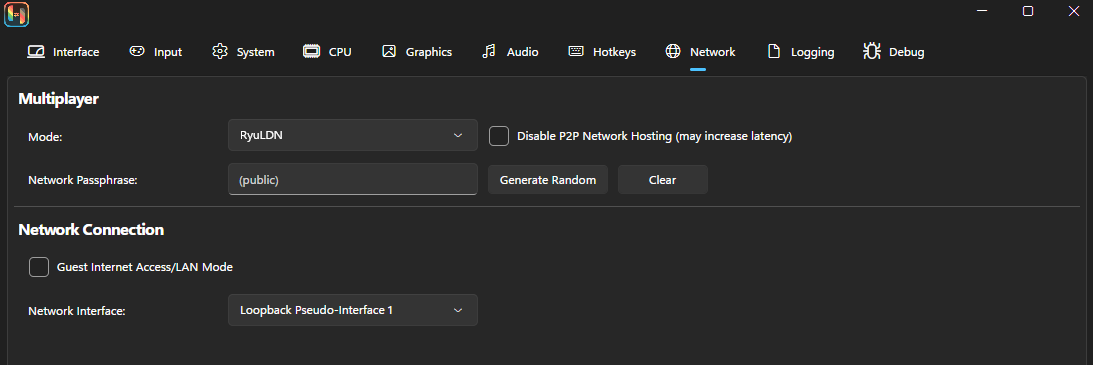The width and height of the screenshot is (1093, 365).
Task: Expand the Network Interface dropdown
Action: (353, 310)
